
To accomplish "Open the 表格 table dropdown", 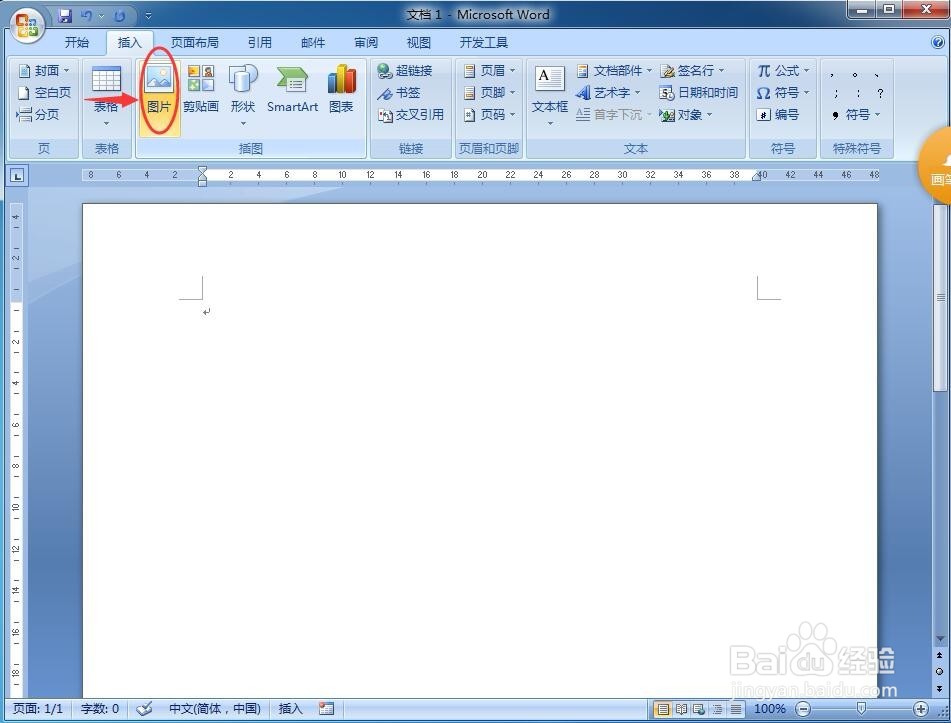I will point(106,97).
